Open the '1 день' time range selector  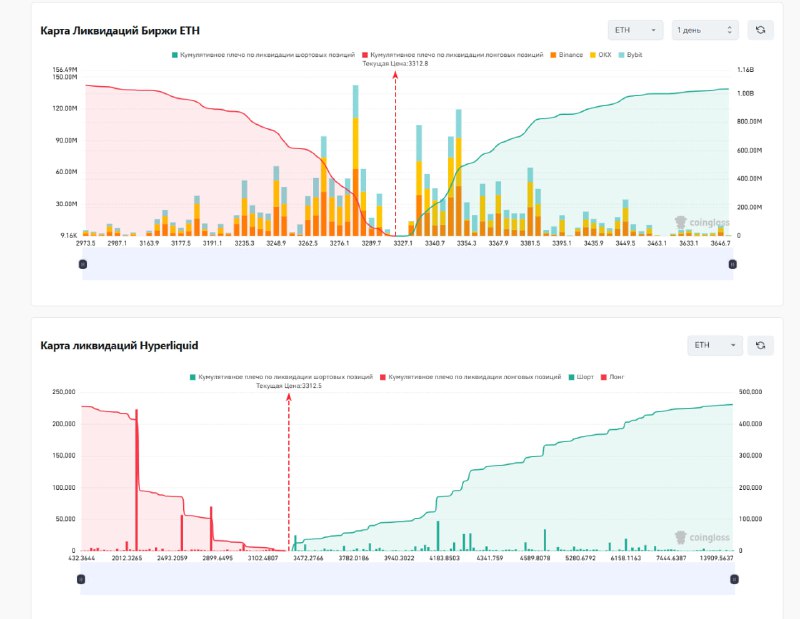[705, 30]
